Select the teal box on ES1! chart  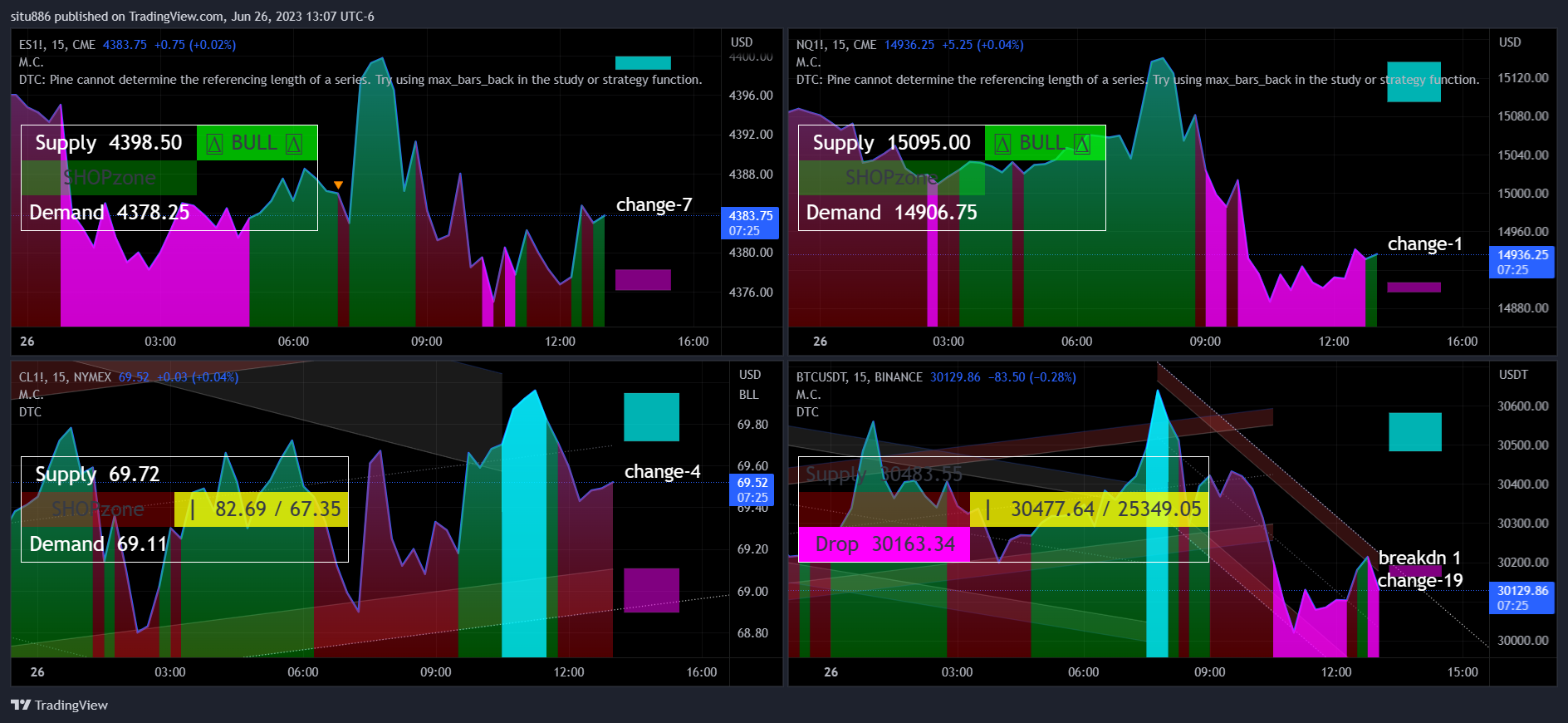[x=643, y=63]
